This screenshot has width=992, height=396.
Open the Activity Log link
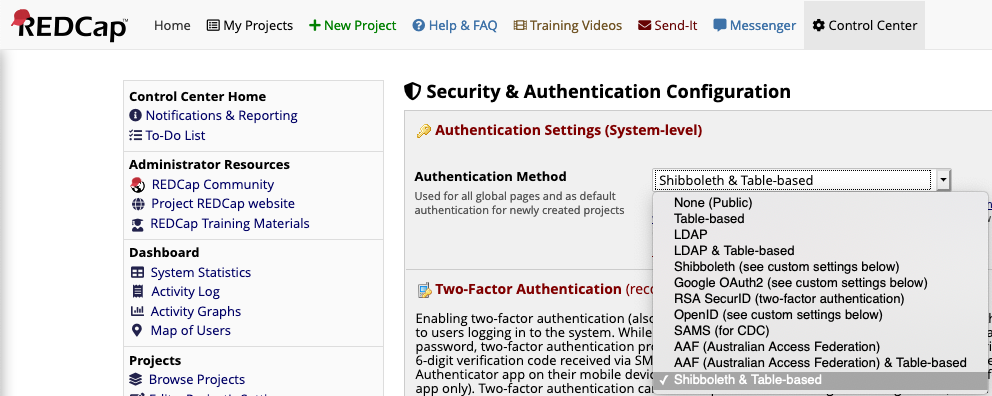(185, 291)
